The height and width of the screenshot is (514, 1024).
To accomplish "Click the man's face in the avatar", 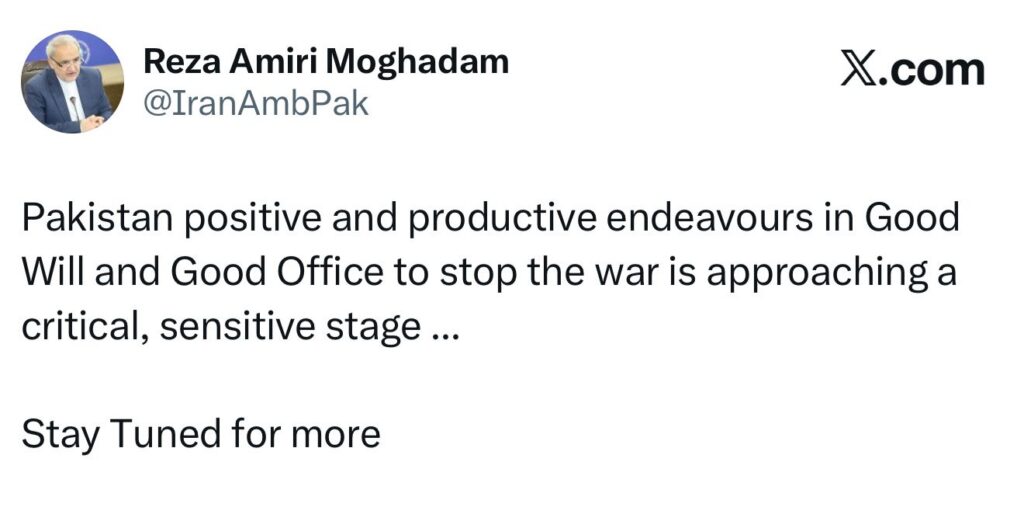I will tap(63, 64).
